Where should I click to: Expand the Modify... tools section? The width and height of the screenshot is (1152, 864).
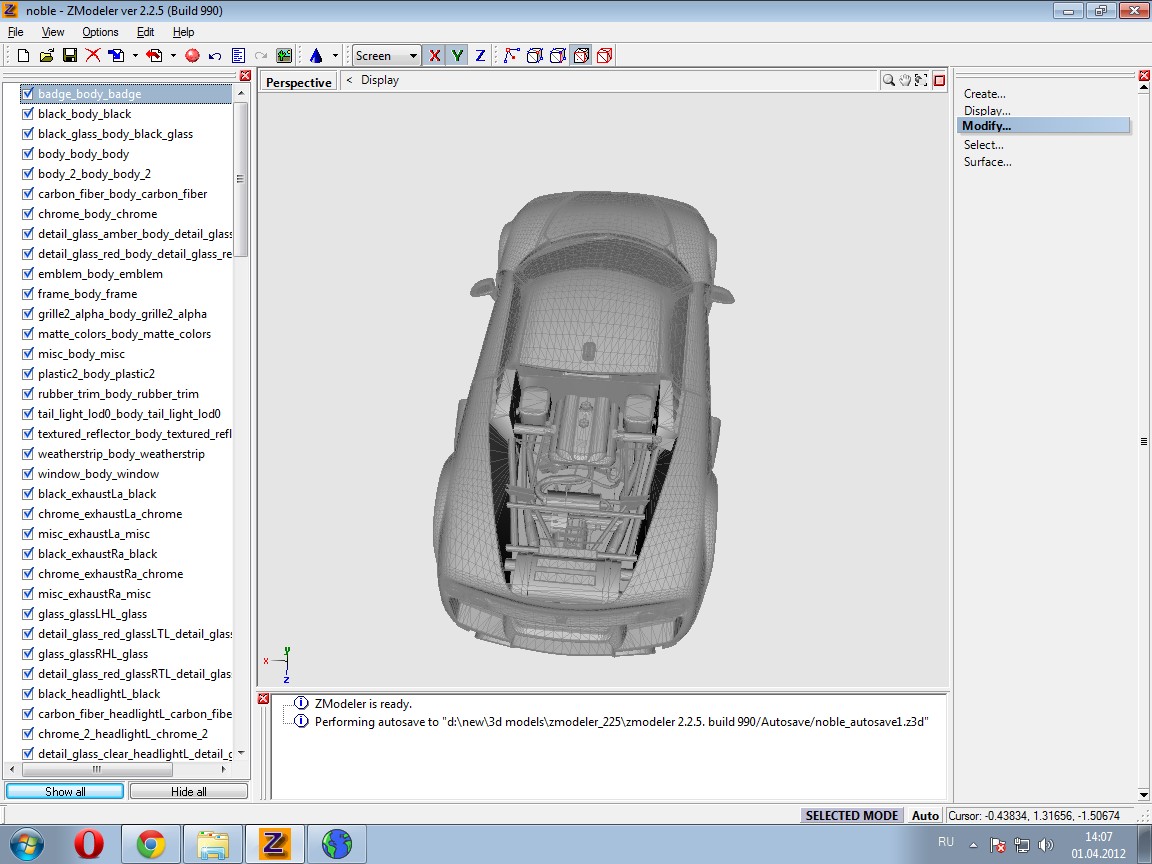point(986,126)
